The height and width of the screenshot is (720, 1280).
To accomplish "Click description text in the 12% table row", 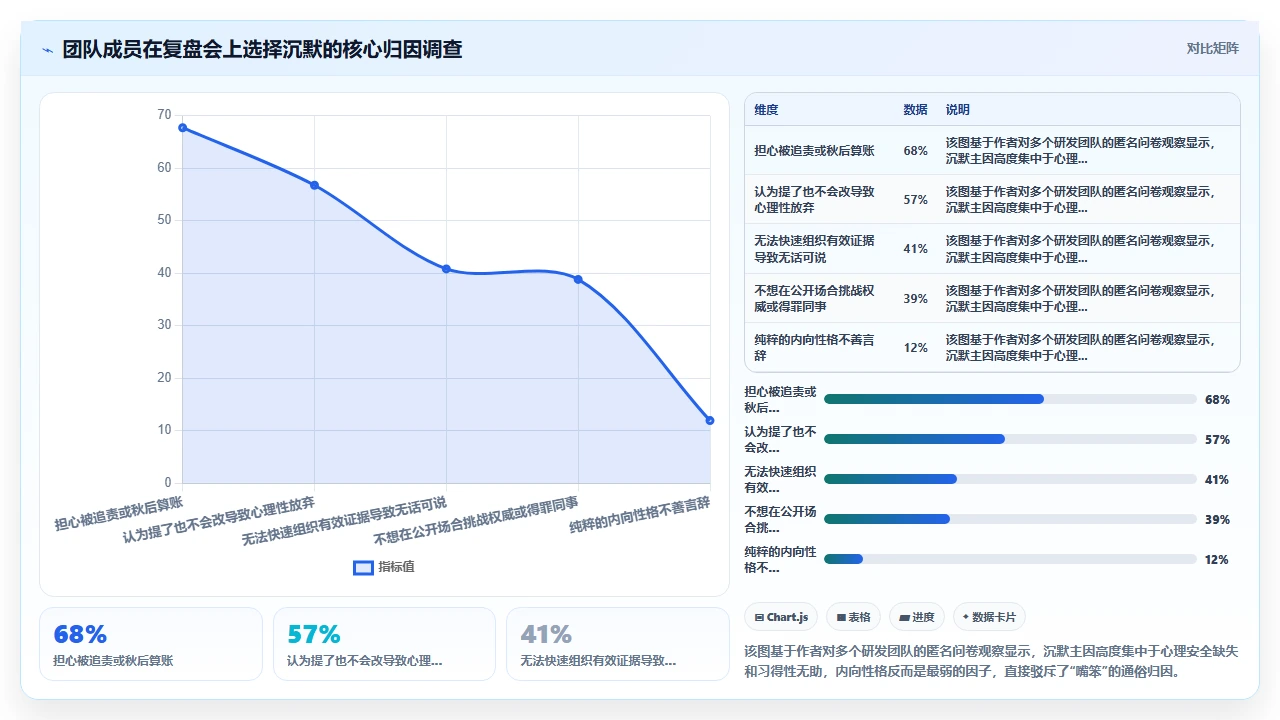I will click(x=1081, y=348).
